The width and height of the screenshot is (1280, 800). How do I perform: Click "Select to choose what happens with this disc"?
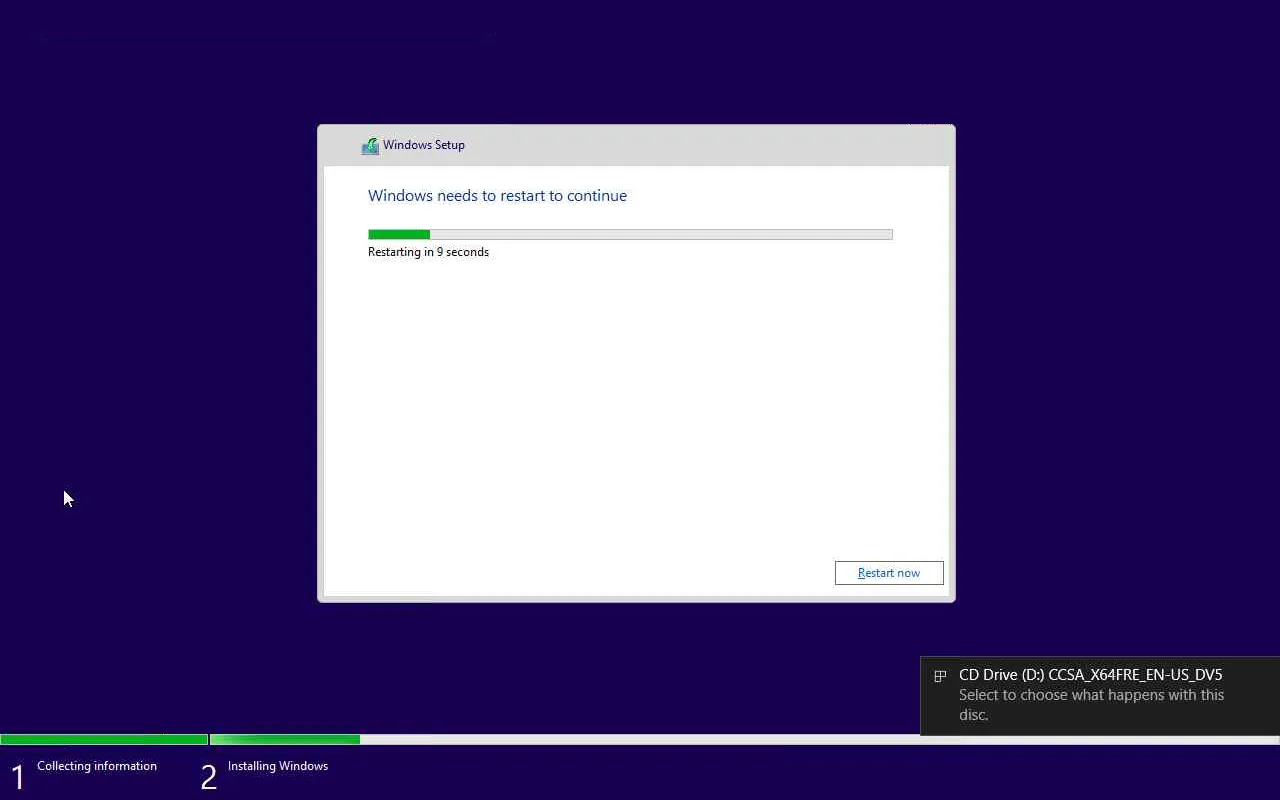point(1091,705)
